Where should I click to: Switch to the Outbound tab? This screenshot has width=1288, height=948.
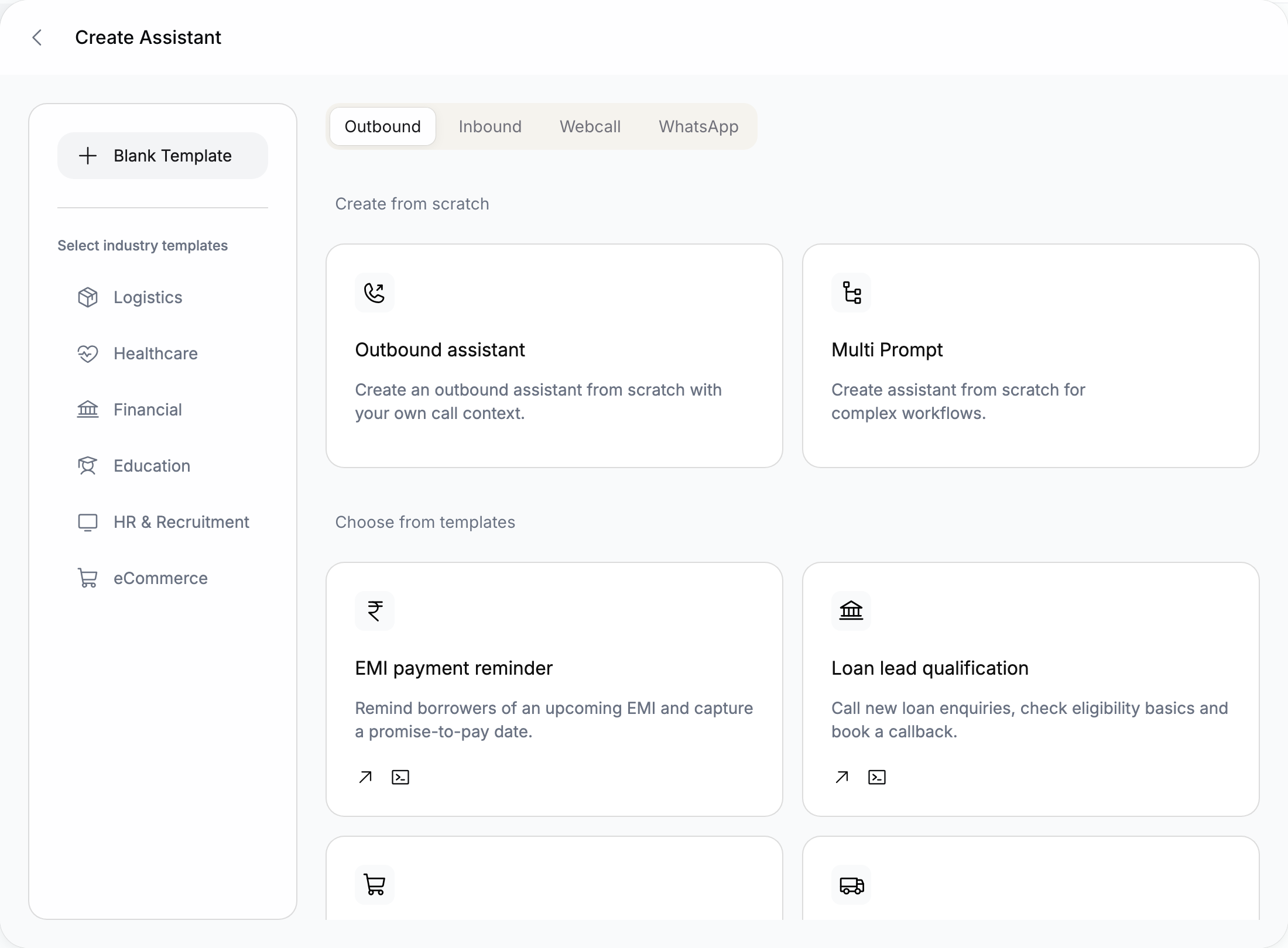coord(383,126)
